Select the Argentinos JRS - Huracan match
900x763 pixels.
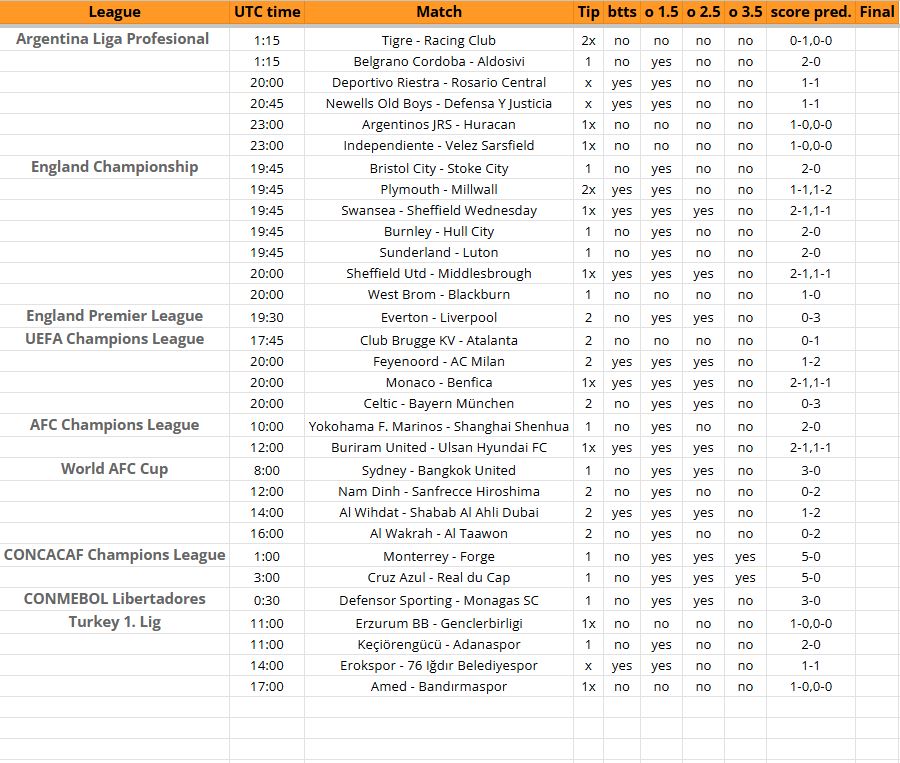tap(439, 125)
